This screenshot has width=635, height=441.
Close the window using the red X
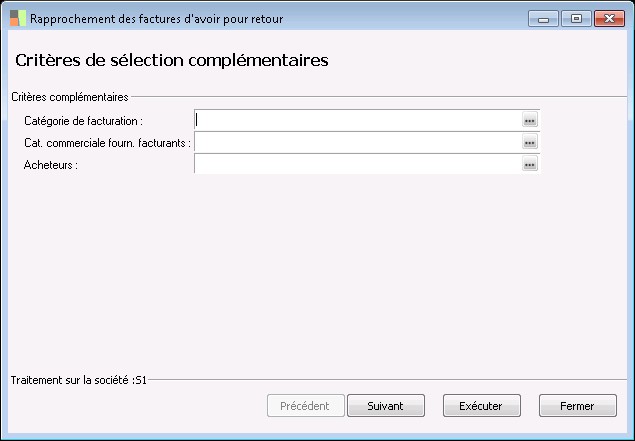coord(608,18)
